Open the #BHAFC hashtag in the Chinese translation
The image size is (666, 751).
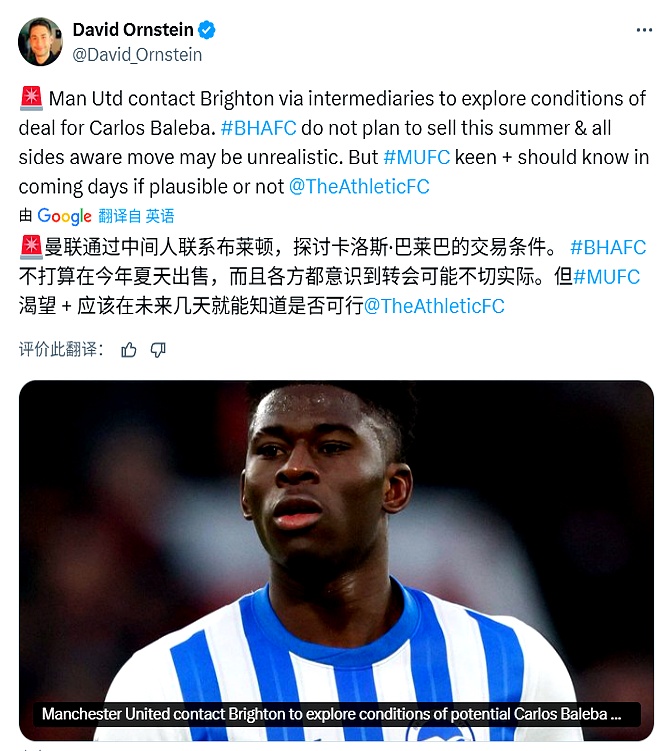tap(608, 248)
